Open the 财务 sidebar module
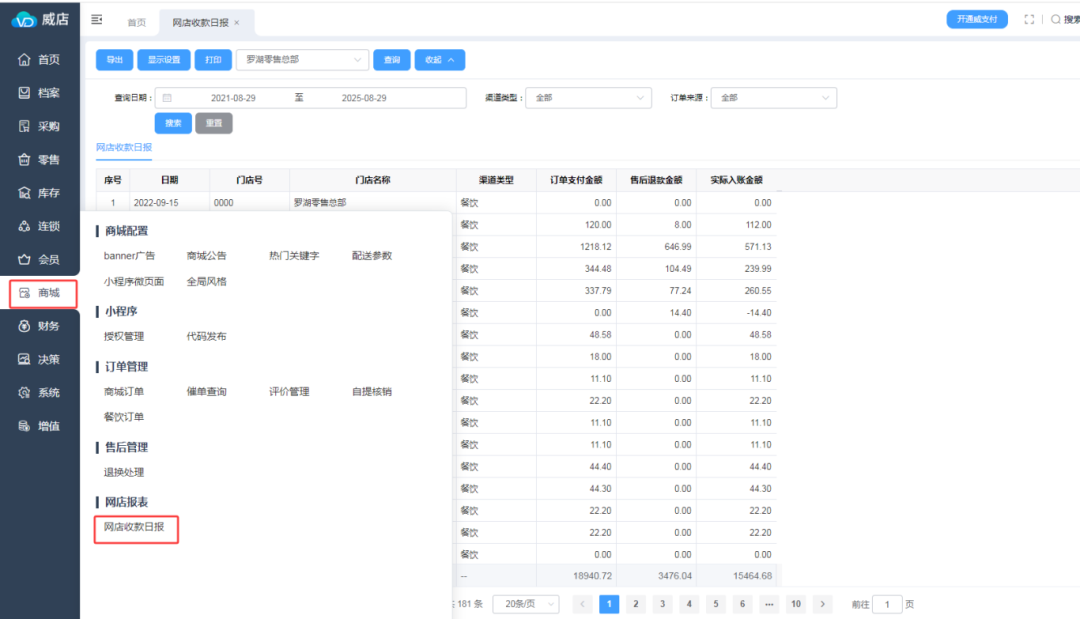The height and width of the screenshot is (619, 1080). (40, 326)
